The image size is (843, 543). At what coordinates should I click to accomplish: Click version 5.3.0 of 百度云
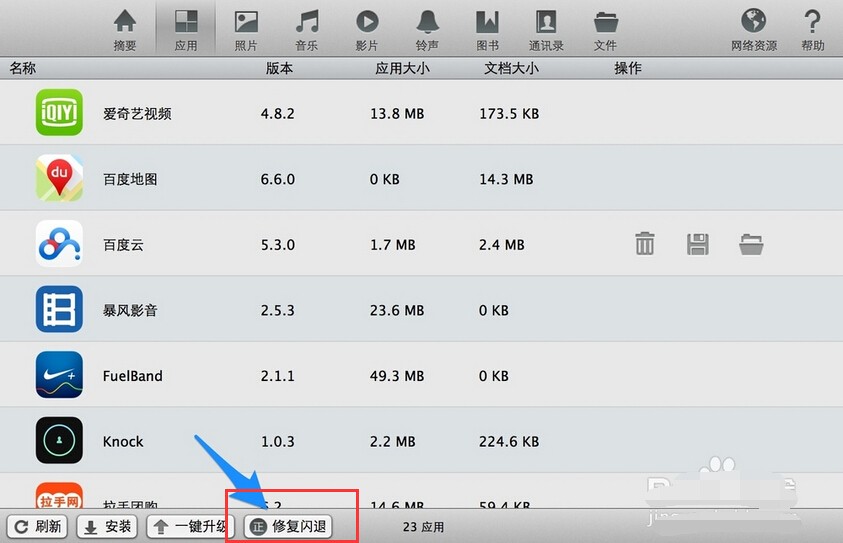(x=277, y=245)
